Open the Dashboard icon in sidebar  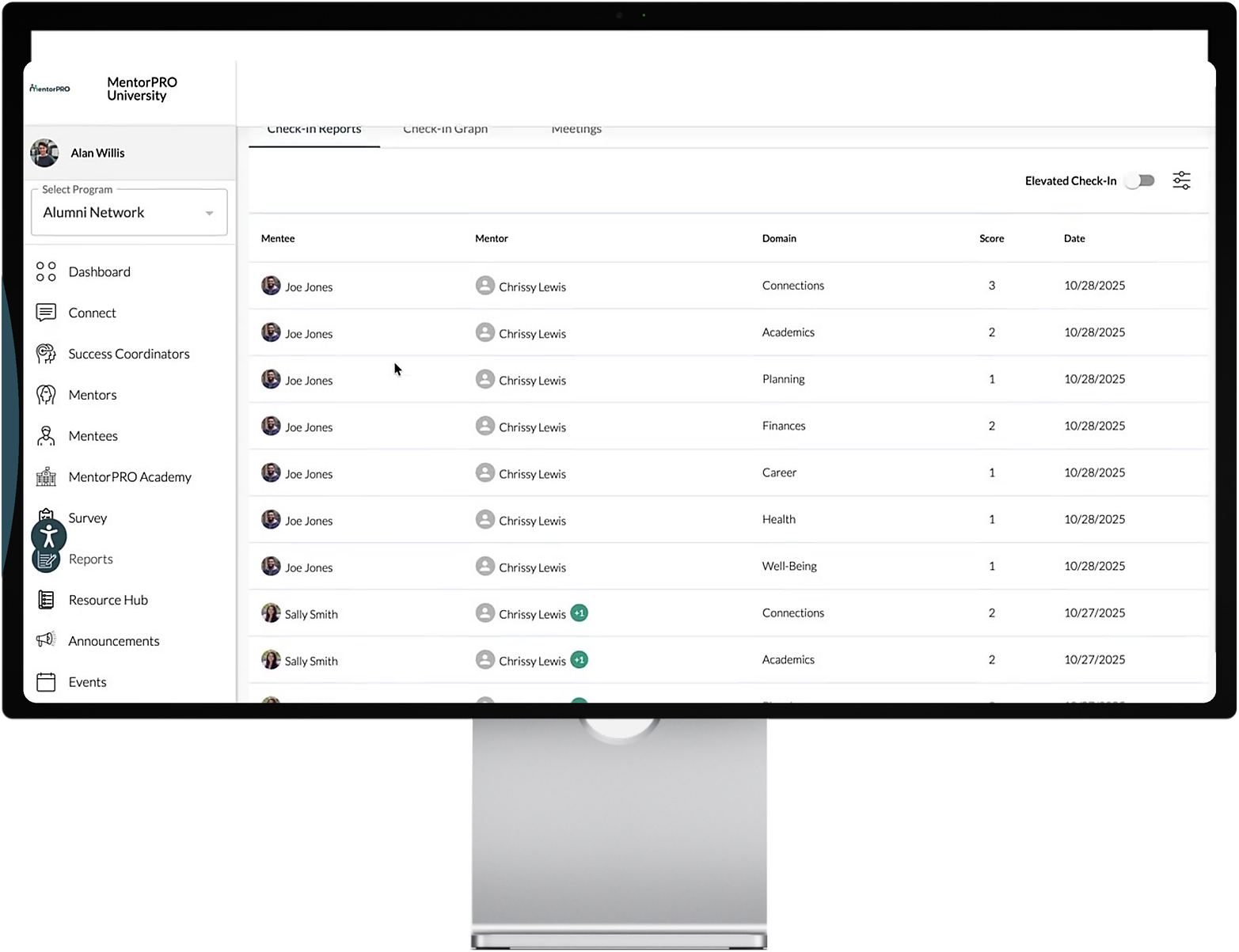pos(46,271)
